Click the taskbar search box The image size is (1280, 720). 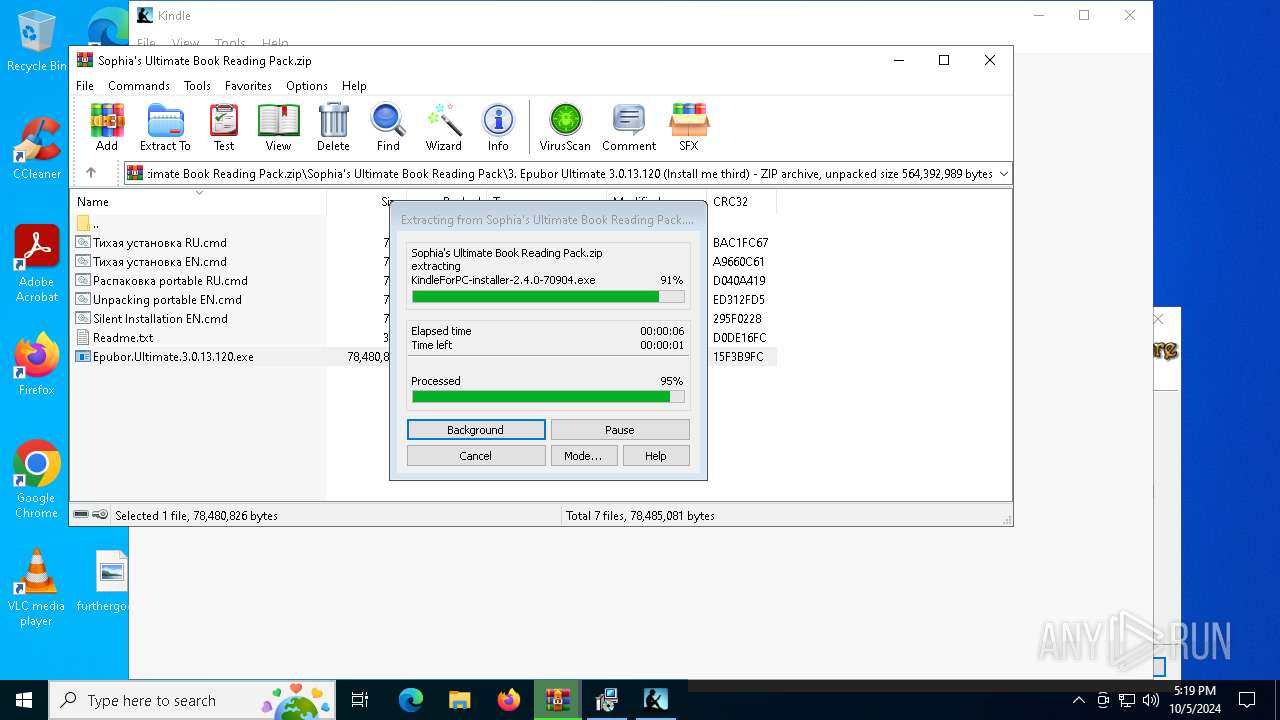click(x=193, y=700)
